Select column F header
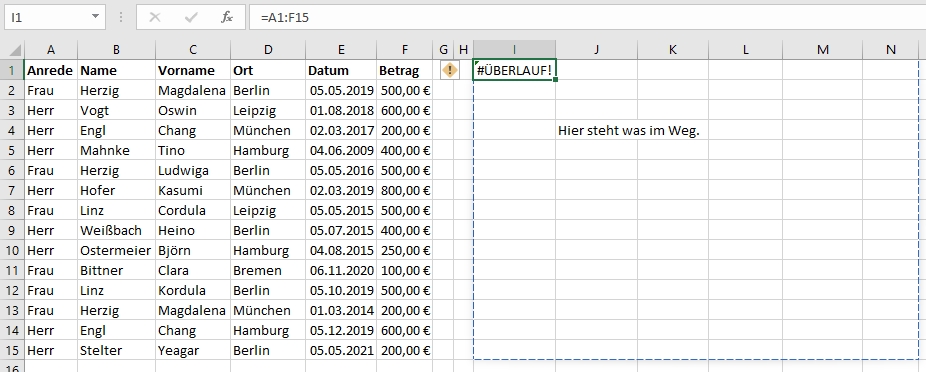Viewport: 926px width, 372px height. coord(405,50)
